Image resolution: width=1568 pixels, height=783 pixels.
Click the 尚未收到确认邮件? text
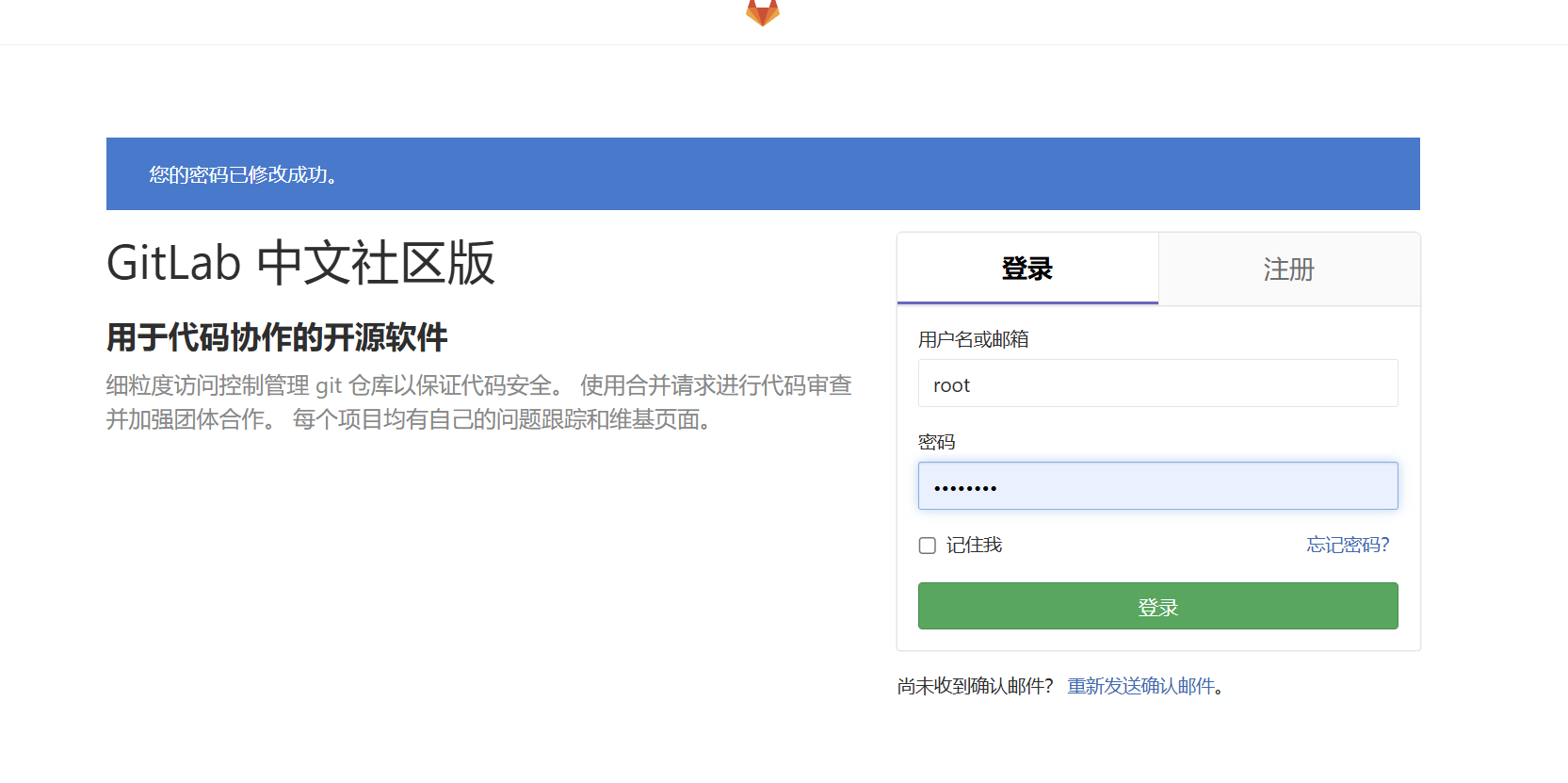click(x=975, y=686)
